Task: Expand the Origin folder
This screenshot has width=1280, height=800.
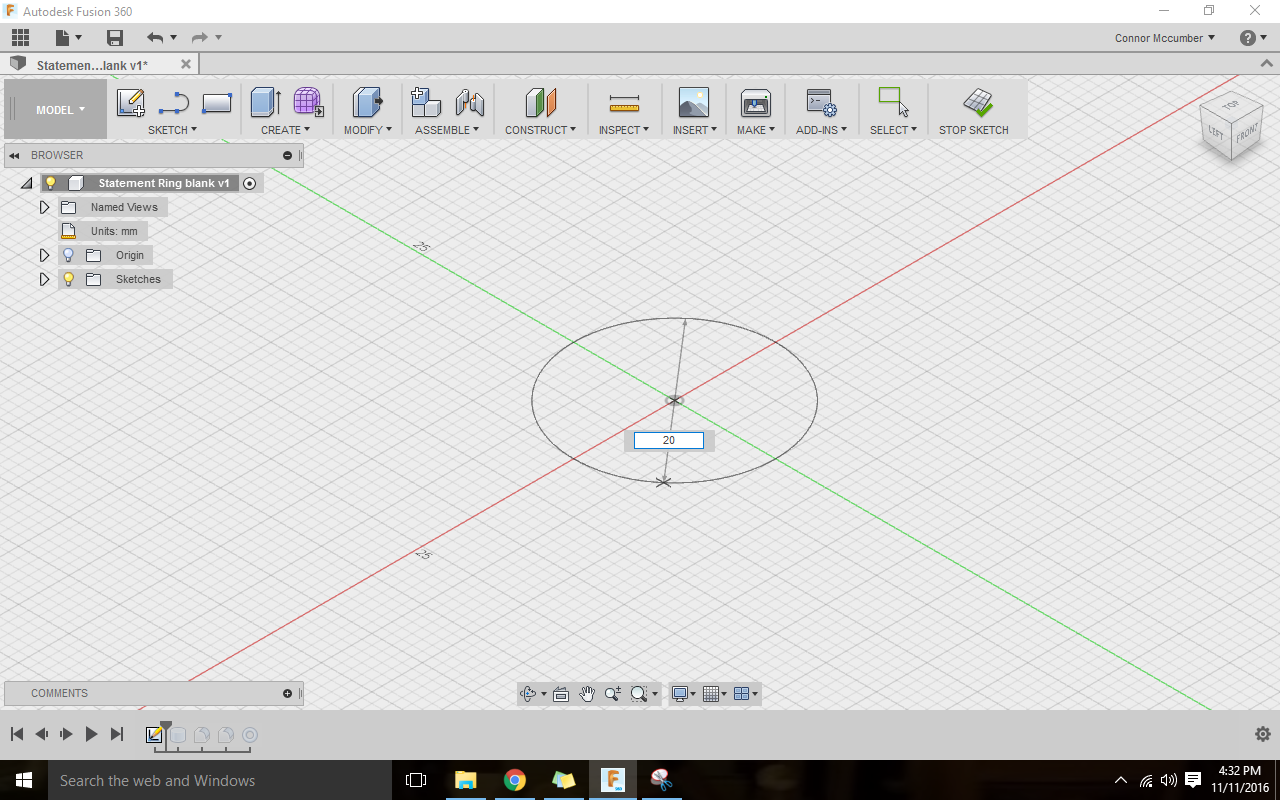Action: point(44,255)
